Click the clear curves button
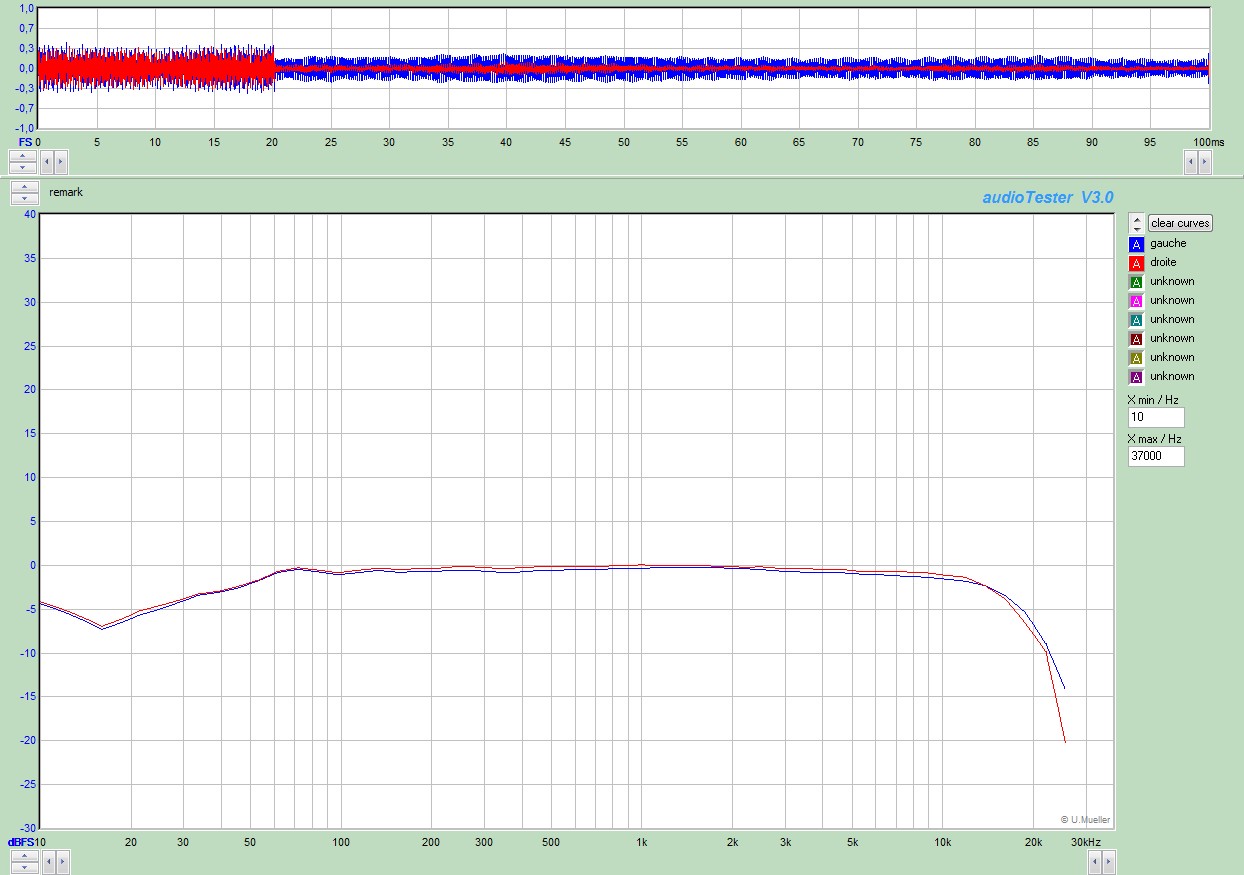 click(1180, 223)
